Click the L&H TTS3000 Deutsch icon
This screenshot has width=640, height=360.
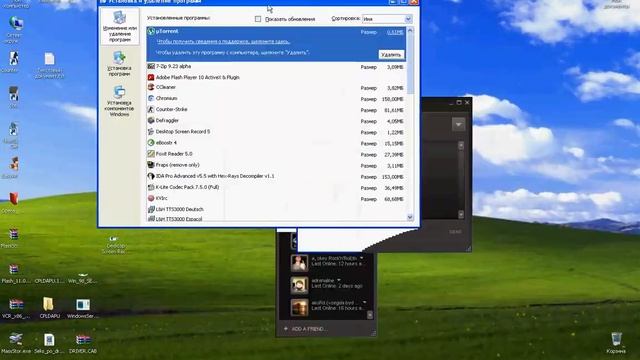tap(151, 209)
